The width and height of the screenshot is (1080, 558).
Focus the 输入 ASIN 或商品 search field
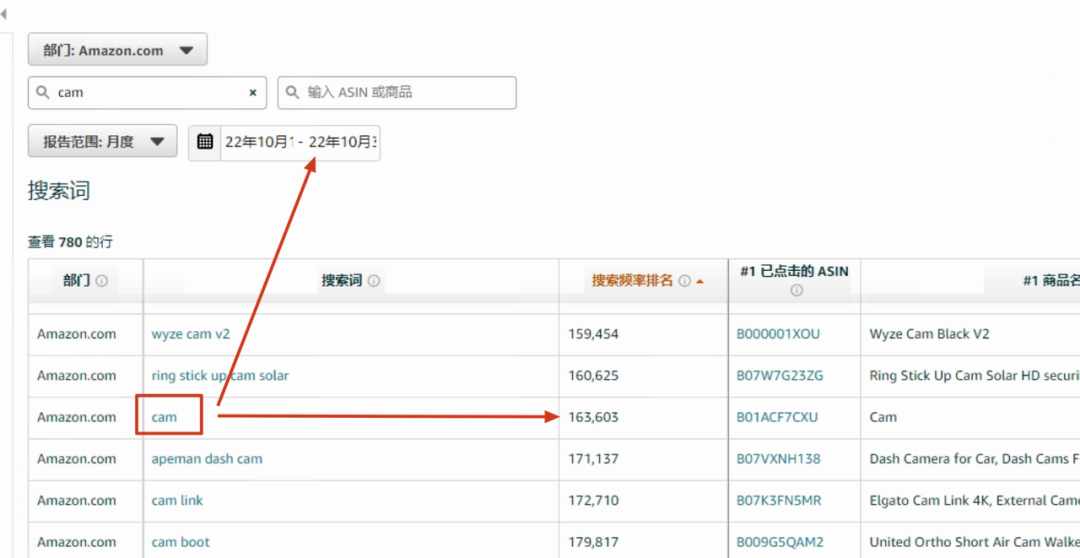[397, 92]
